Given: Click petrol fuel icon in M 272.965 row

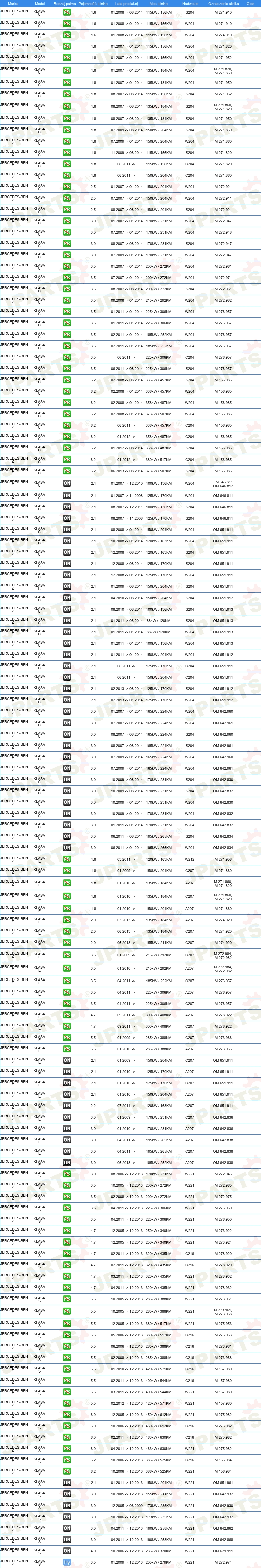Looking at the screenshot, I should click(x=67, y=1186).
